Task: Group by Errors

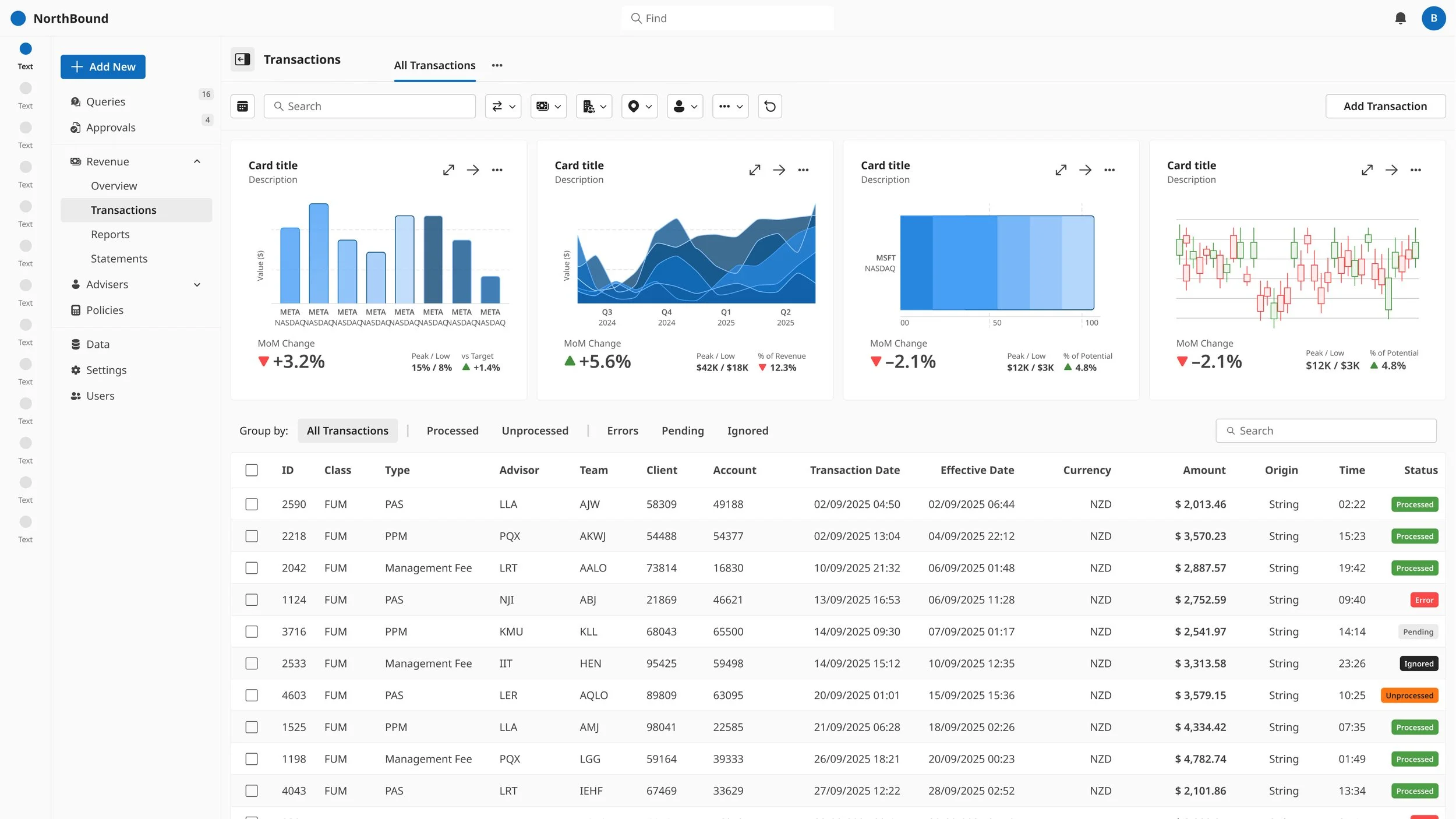Action: [623, 430]
